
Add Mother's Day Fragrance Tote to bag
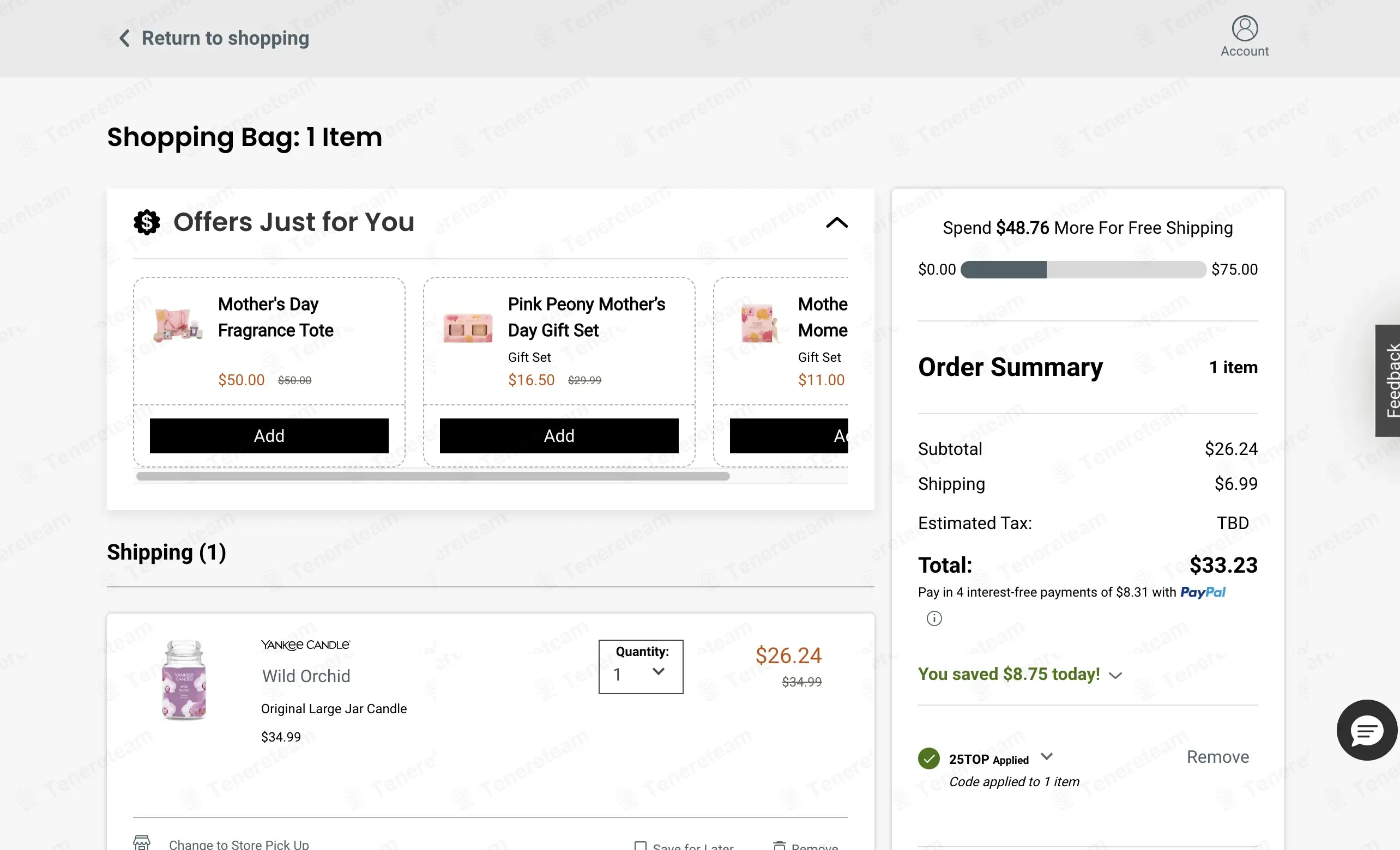(269, 435)
